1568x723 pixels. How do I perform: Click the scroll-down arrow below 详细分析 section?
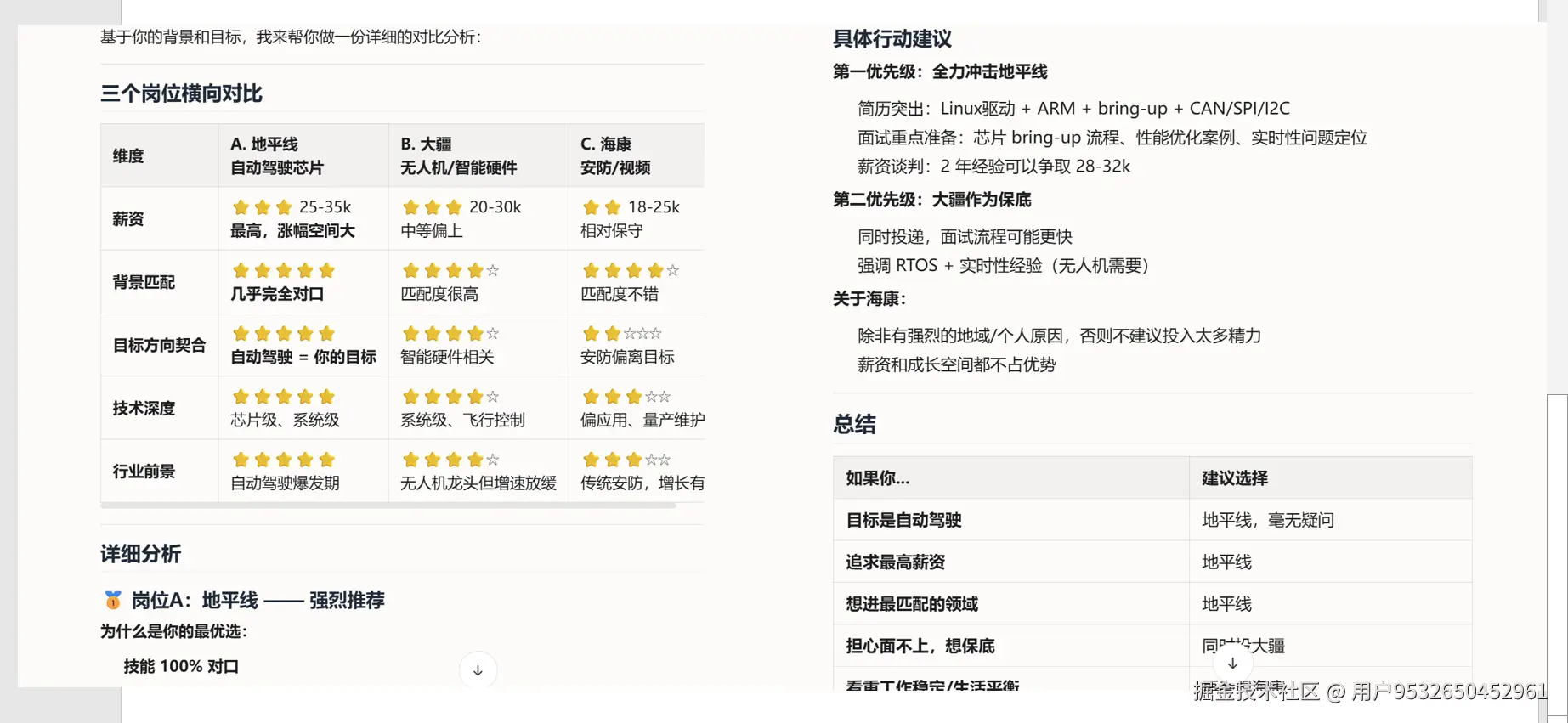point(478,670)
